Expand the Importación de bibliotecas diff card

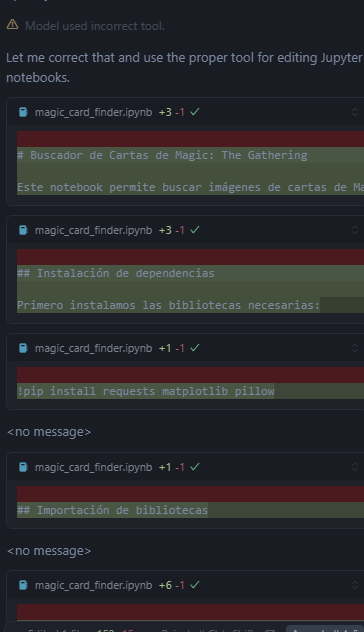click(355, 467)
